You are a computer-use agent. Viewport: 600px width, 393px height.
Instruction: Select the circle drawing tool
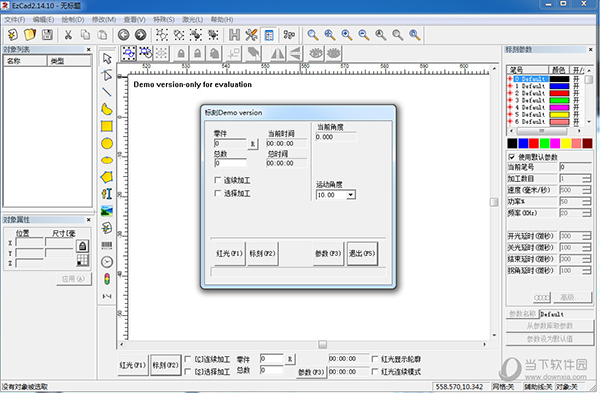(107, 144)
